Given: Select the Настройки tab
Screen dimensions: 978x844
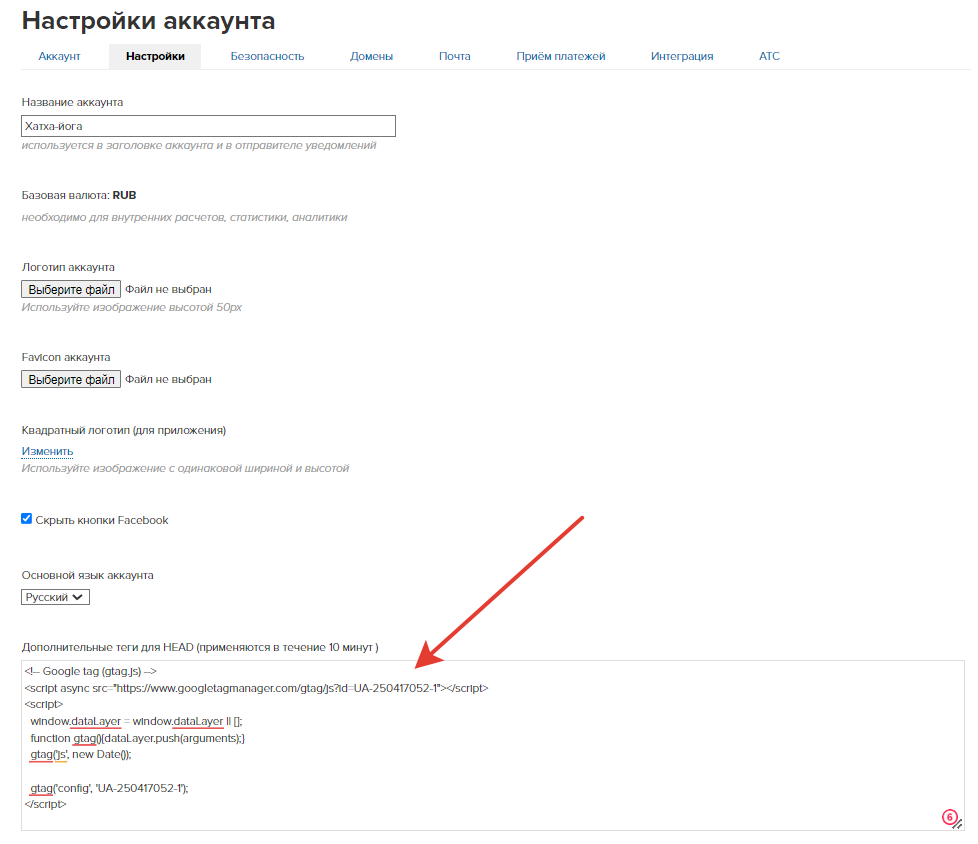Looking at the screenshot, I should 155,56.
